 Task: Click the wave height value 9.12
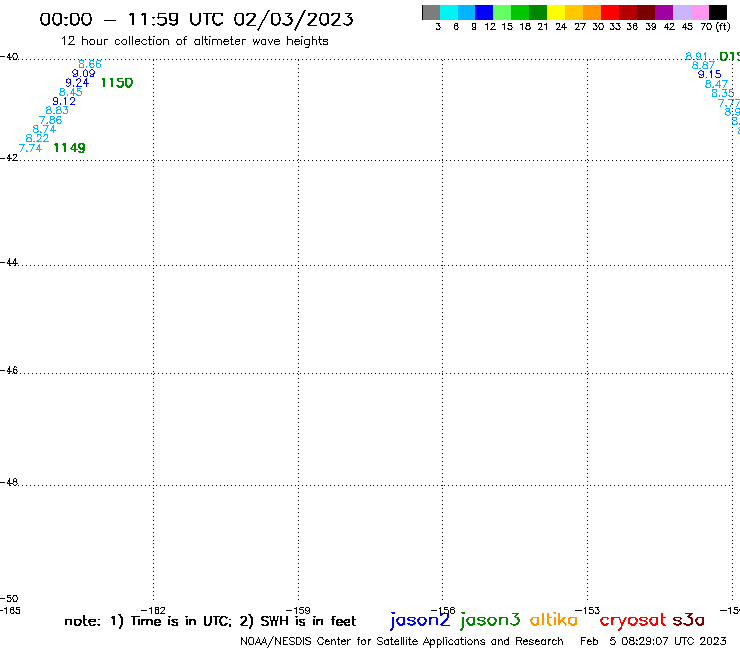pos(64,101)
